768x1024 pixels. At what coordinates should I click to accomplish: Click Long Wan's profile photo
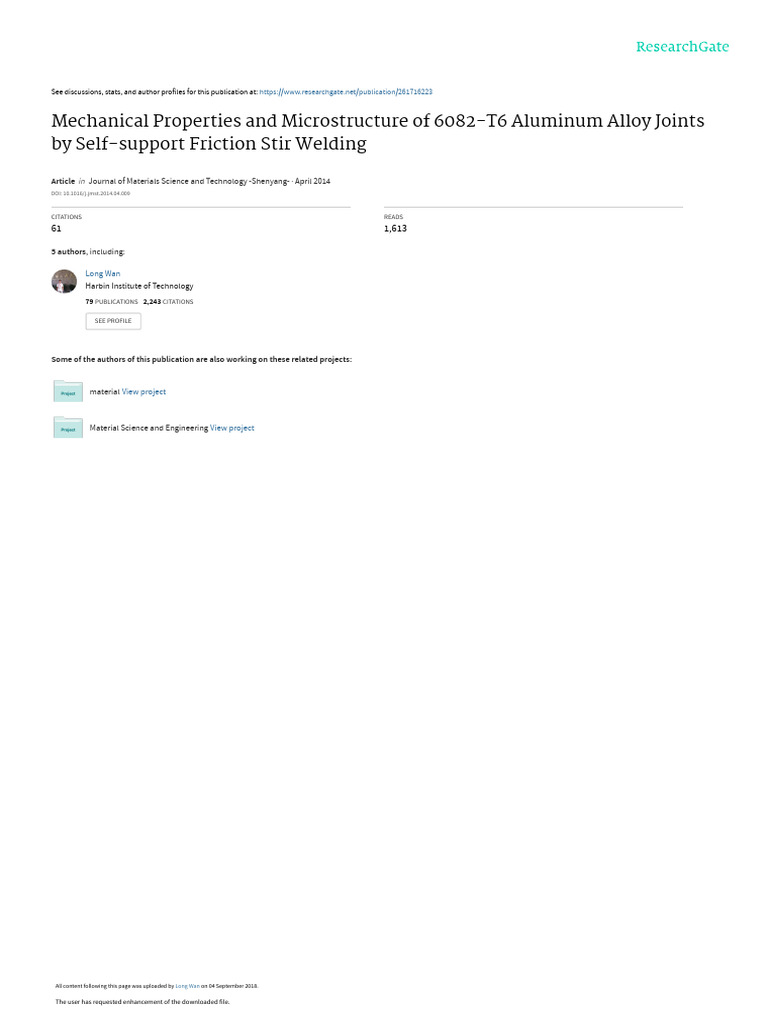(x=64, y=281)
